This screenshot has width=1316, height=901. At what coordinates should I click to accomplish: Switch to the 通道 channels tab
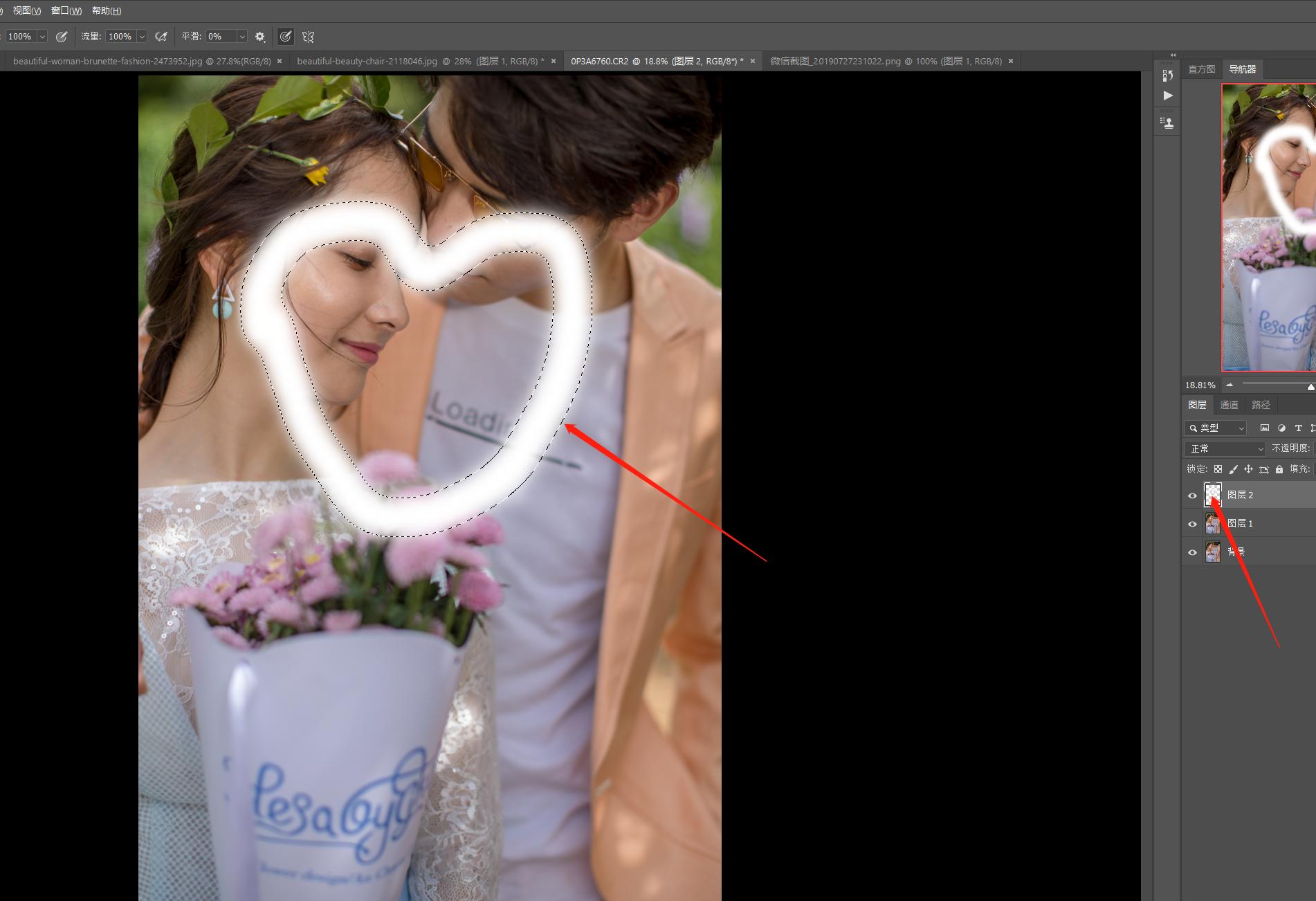(1229, 405)
